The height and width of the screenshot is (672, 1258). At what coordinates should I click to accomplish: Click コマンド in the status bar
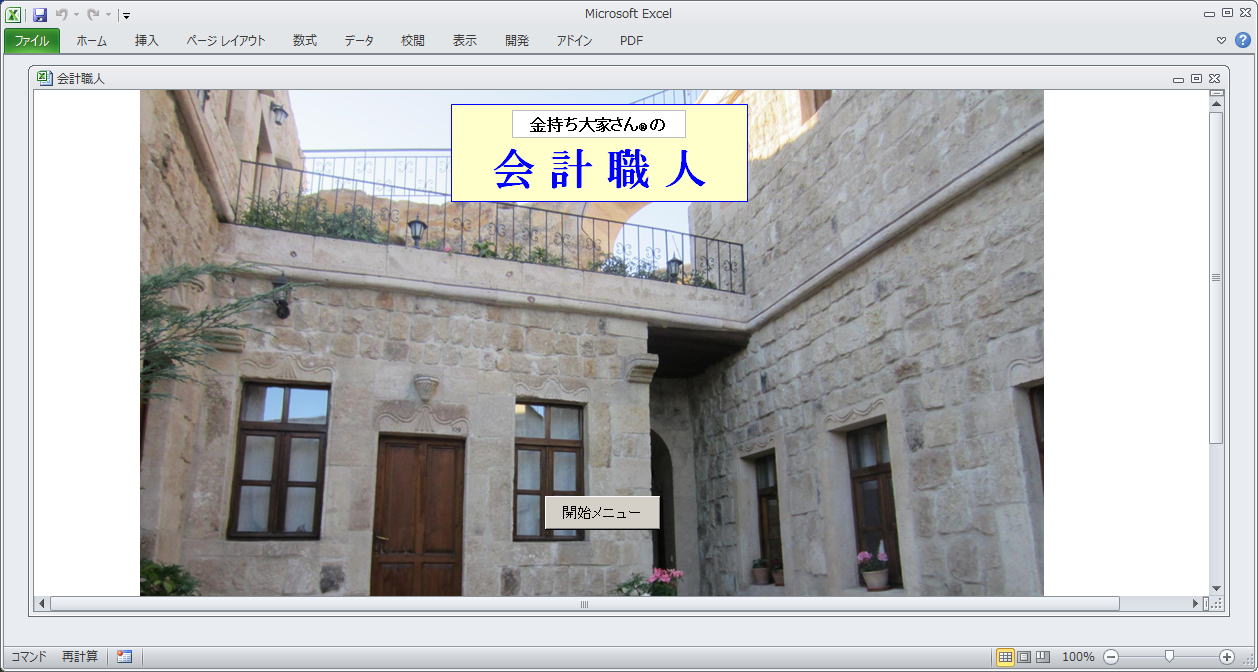(x=29, y=657)
